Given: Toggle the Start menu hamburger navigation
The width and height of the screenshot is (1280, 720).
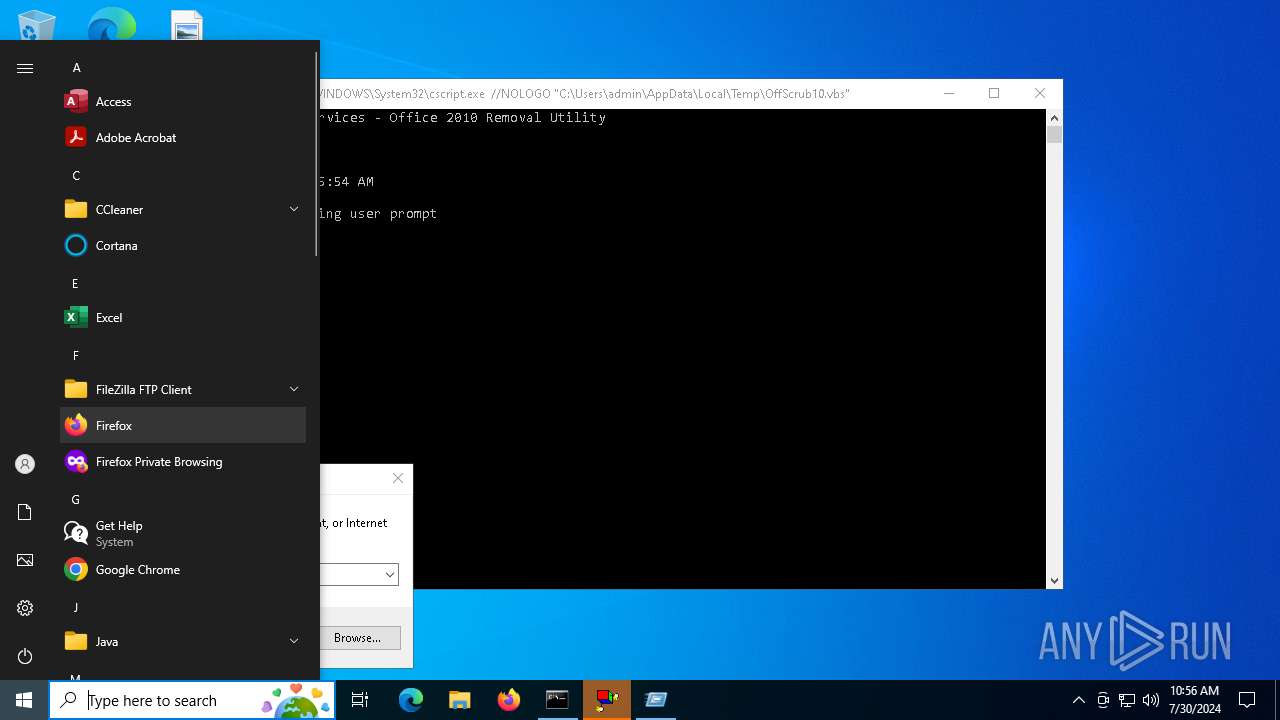Looking at the screenshot, I should tap(25, 68).
